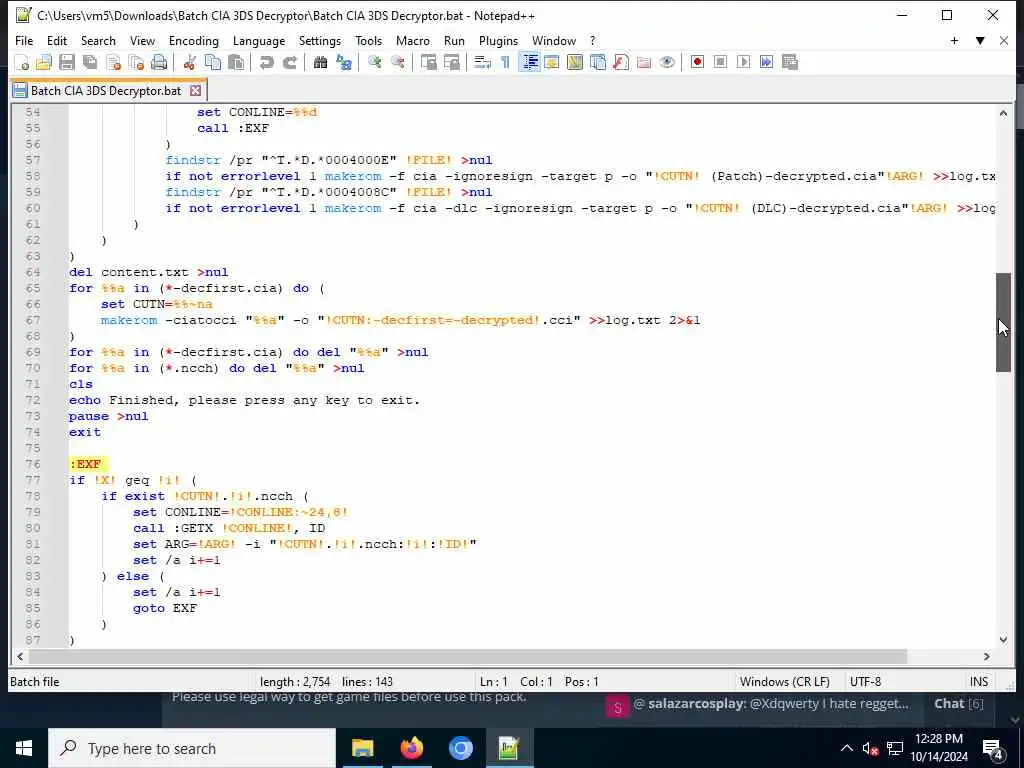This screenshot has height=768, width=1024.
Task: Toggle Word Wrap in the toolbar
Action: point(482,62)
